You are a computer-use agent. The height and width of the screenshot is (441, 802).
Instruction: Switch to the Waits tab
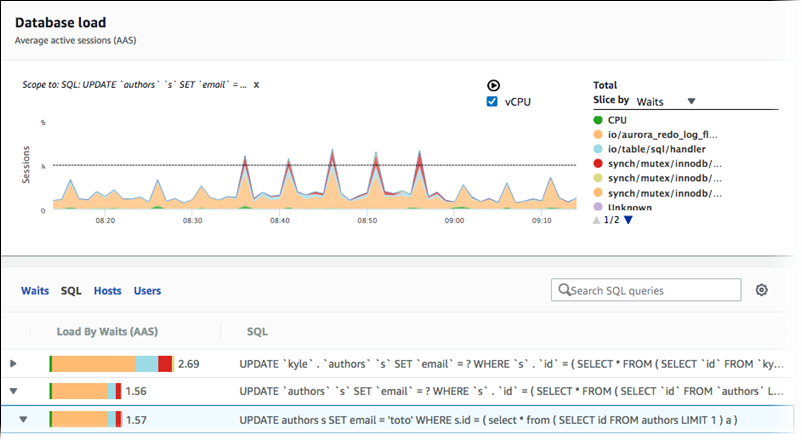coord(35,291)
